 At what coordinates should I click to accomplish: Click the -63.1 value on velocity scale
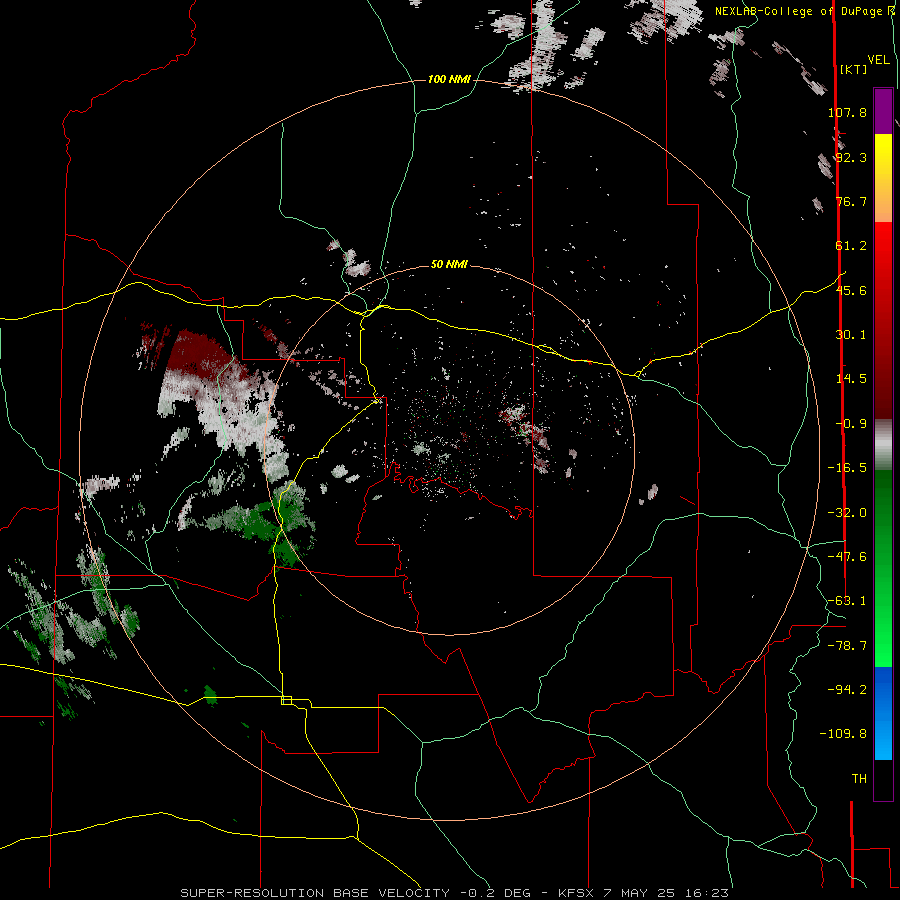[x=847, y=601]
